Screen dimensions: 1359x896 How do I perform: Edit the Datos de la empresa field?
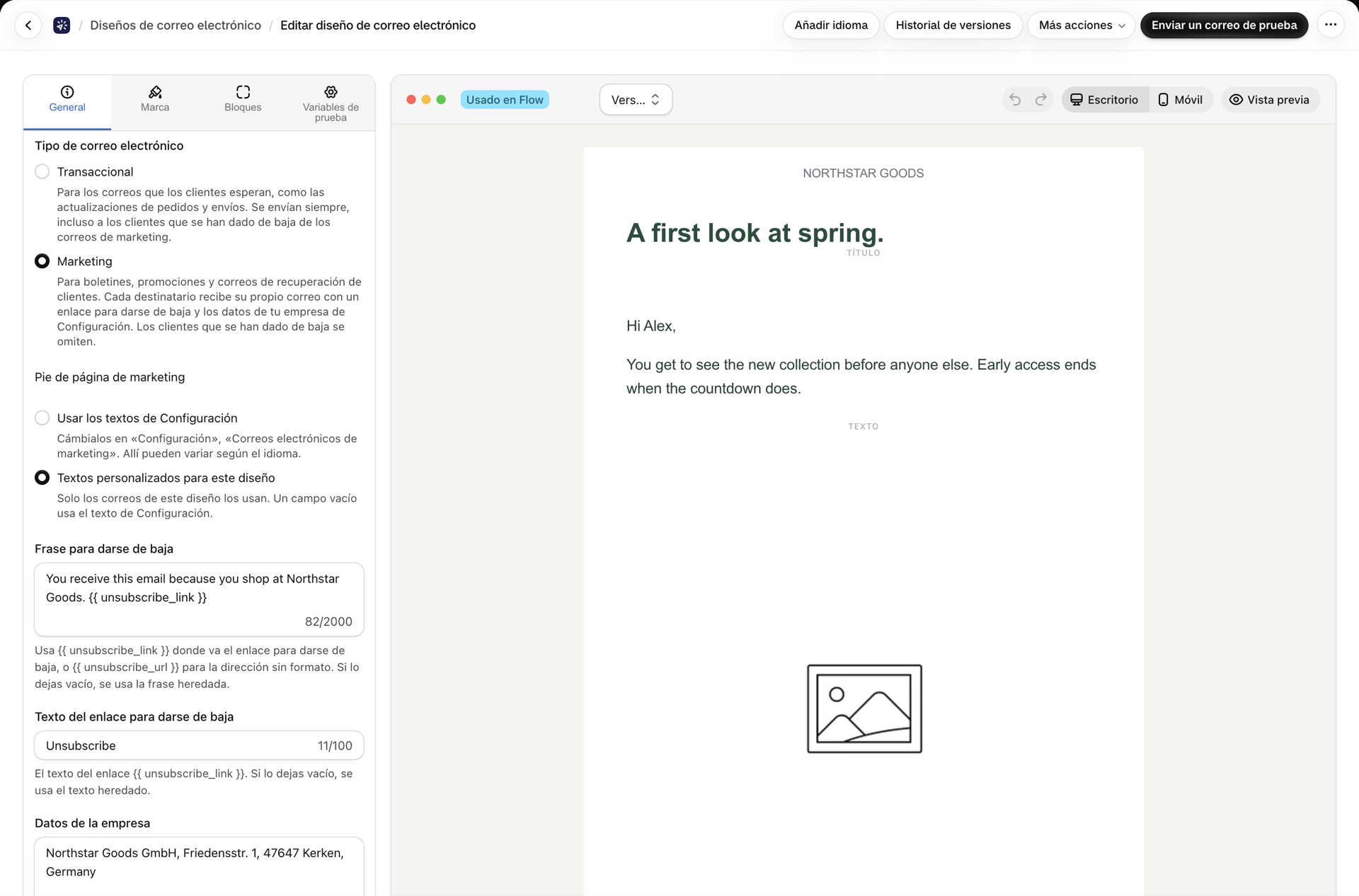click(199, 866)
